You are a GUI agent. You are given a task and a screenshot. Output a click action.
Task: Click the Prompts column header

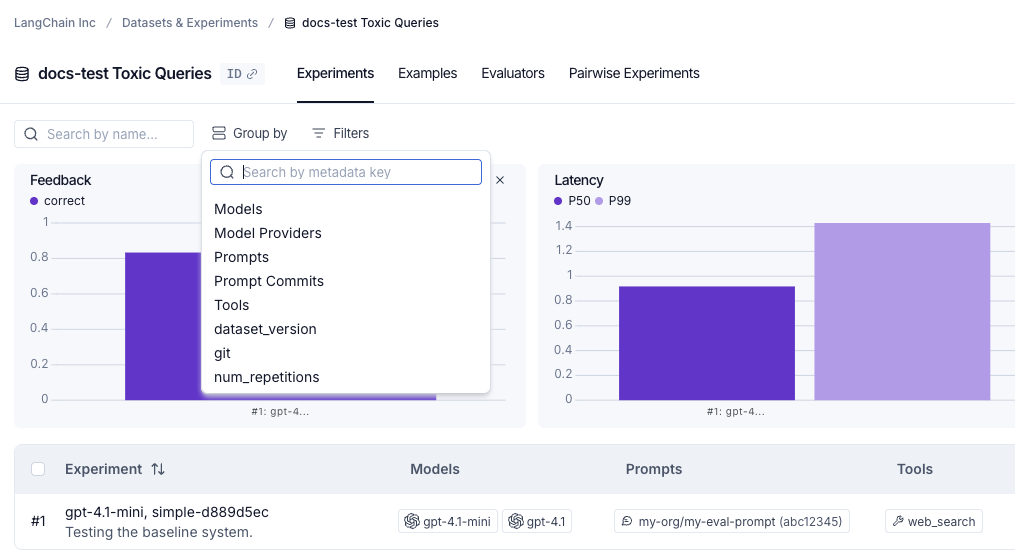[x=654, y=469]
